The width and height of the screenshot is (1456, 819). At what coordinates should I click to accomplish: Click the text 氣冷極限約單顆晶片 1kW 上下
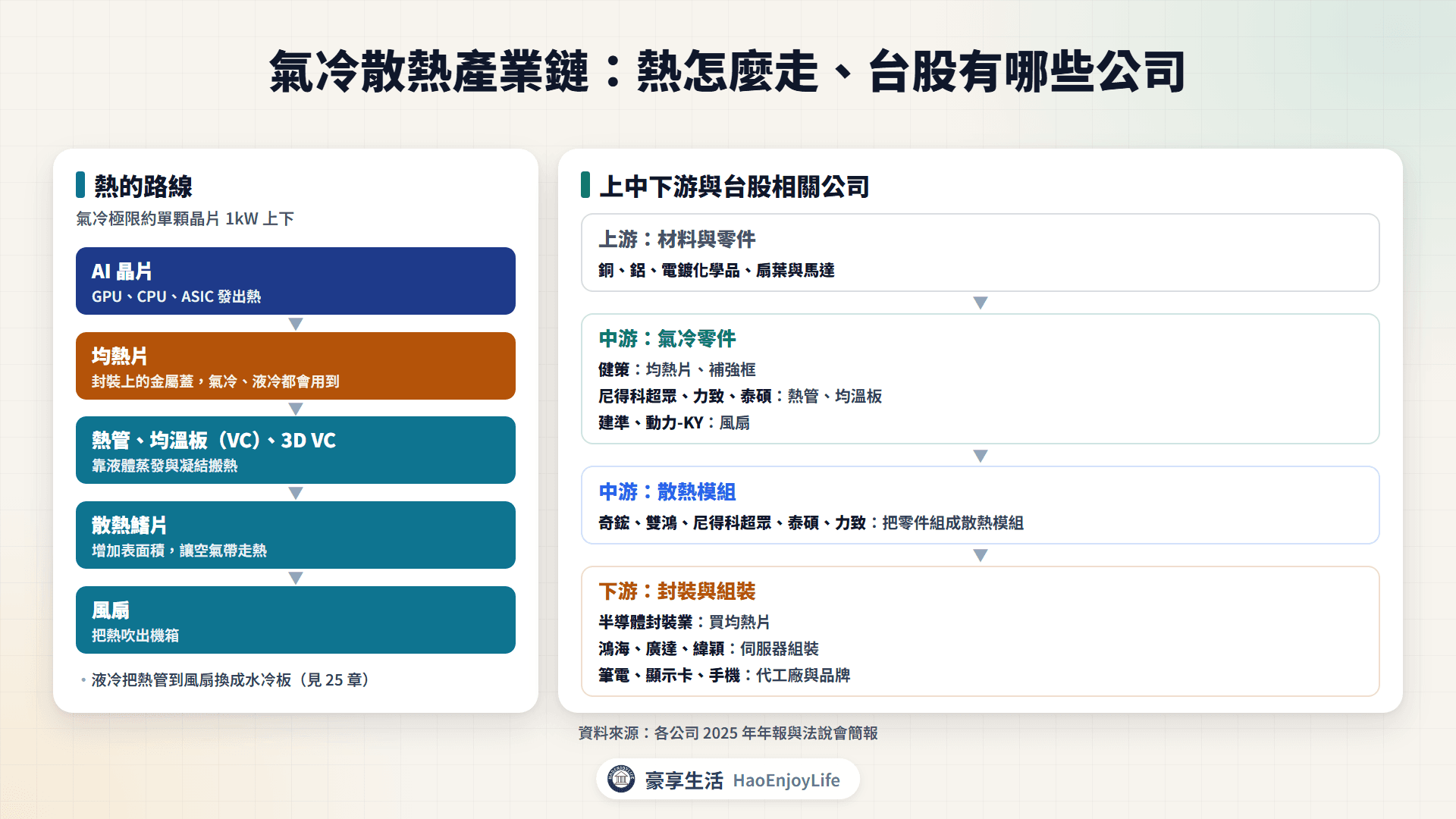185,218
